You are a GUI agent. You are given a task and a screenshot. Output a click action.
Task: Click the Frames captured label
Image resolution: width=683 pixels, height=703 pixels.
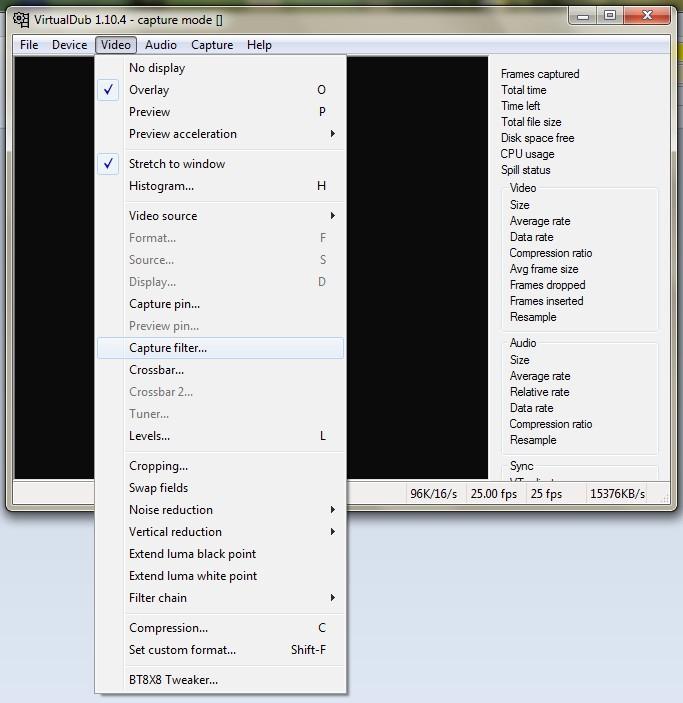click(x=540, y=74)
